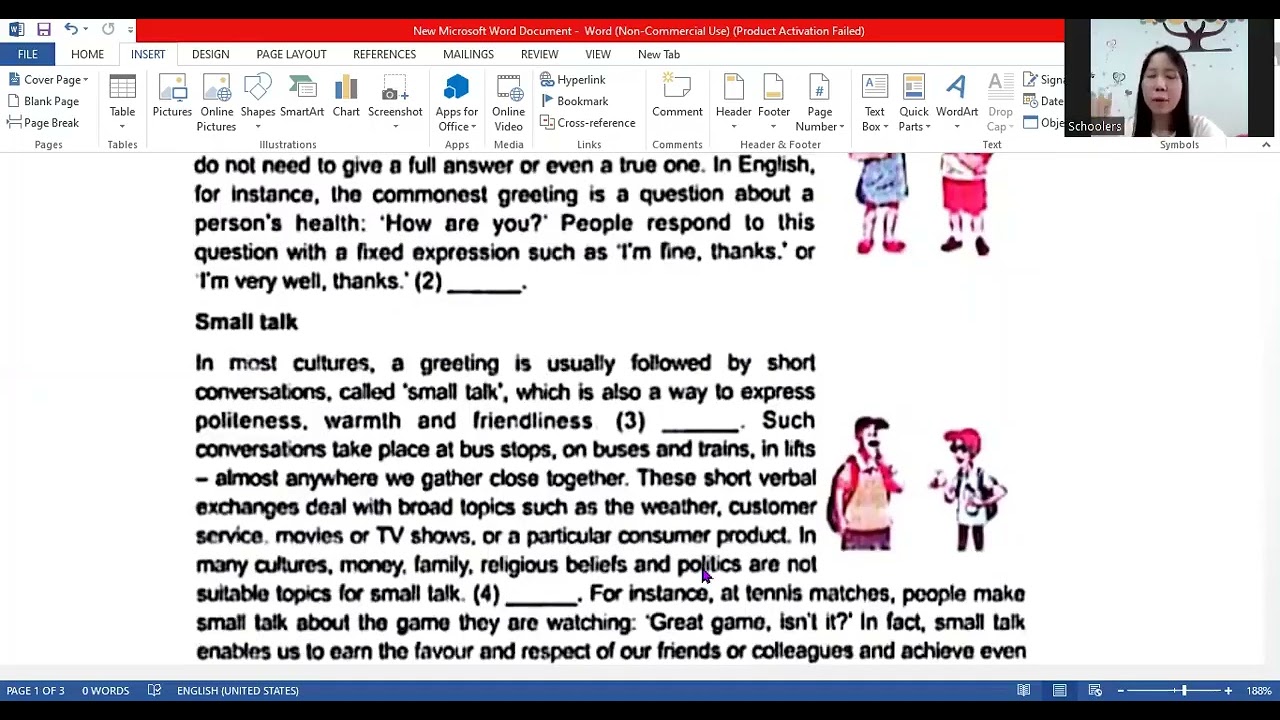
Task: Undo the last action
Action: (x=71, y=30)
